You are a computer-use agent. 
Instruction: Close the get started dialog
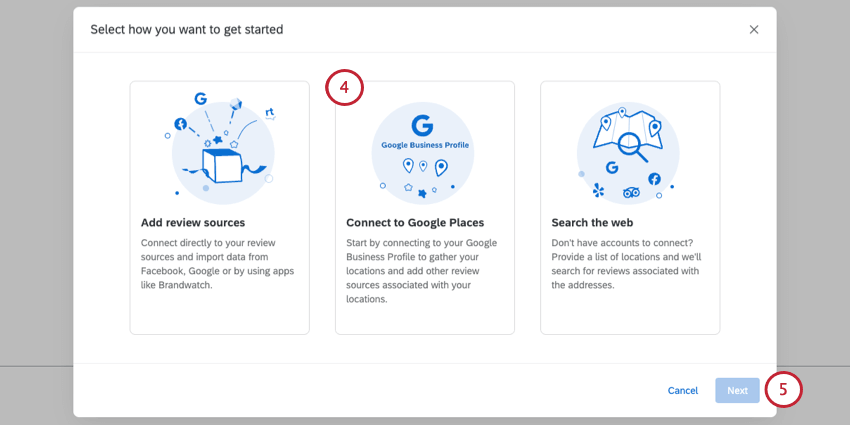[754, 30]
